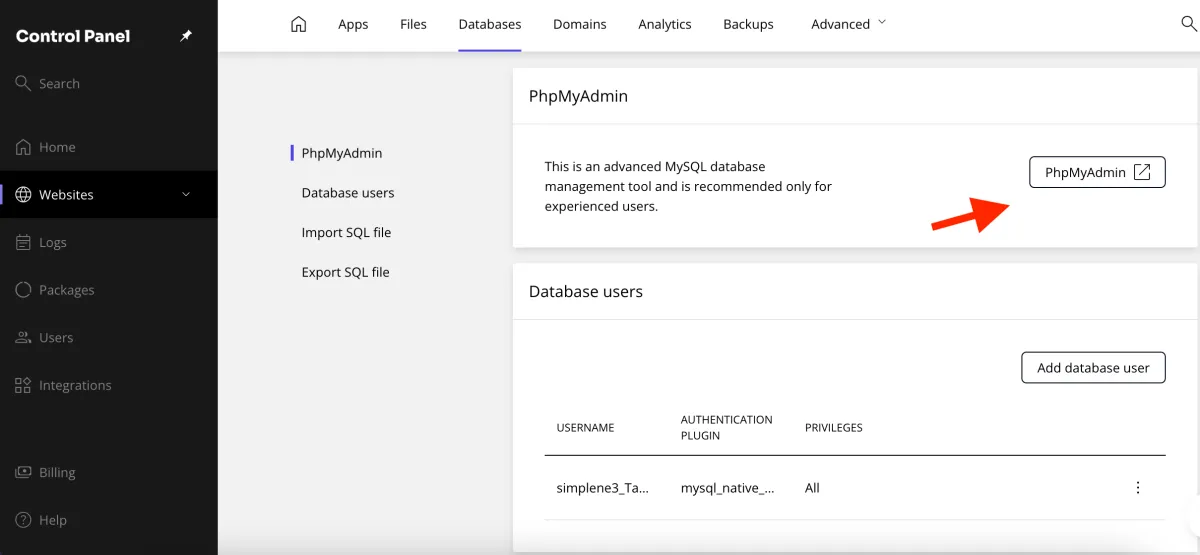1200x555 pixels.
Task: Click the Logs icon in sidebar
Action: click(23, 242)
